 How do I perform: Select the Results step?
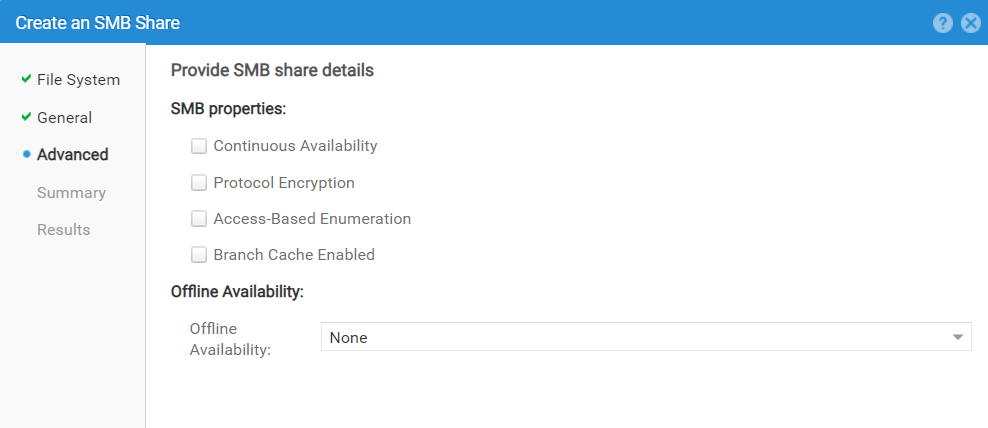tap(63, 230)
